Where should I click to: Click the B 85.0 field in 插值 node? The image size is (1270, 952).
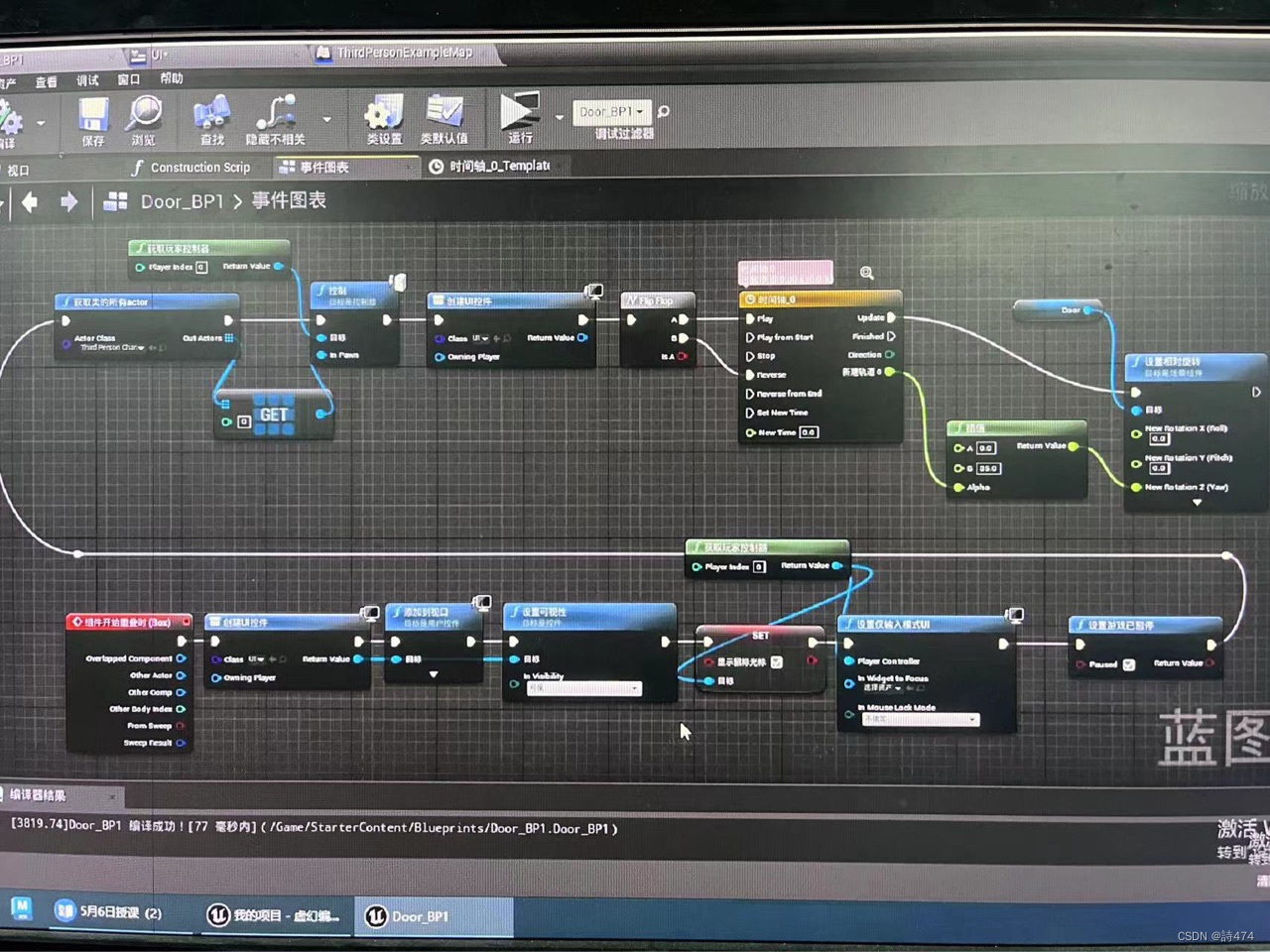(x=988, y=468)
